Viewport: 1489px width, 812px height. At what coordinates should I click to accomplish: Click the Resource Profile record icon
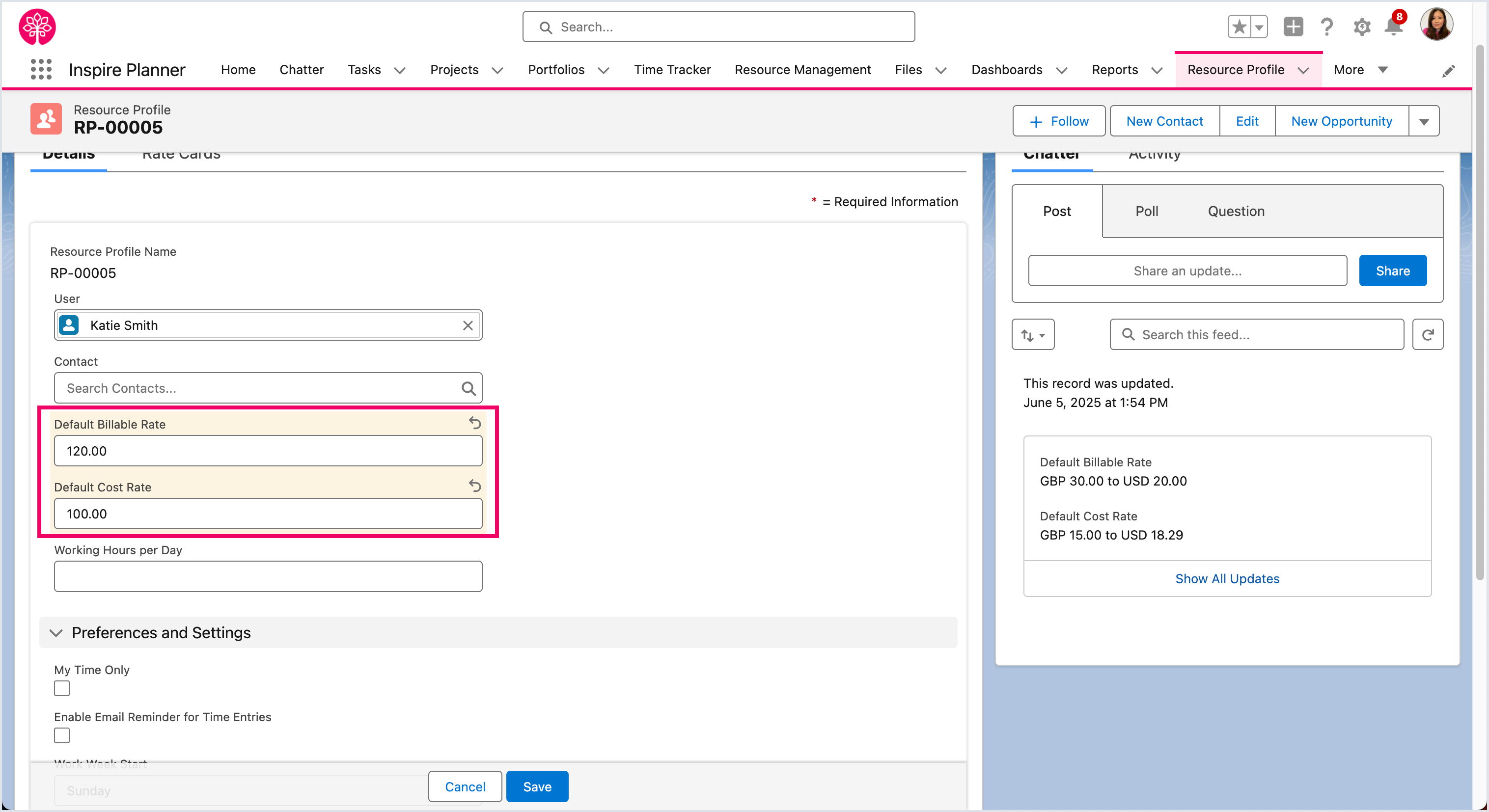click(x=46, y=119)
